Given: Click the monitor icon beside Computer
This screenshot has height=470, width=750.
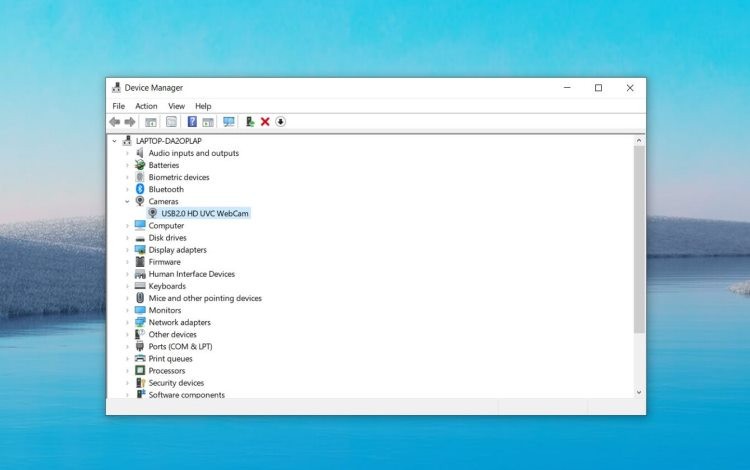Looking at the screenshot, I should pyautogui.click(x=140, y=225).
